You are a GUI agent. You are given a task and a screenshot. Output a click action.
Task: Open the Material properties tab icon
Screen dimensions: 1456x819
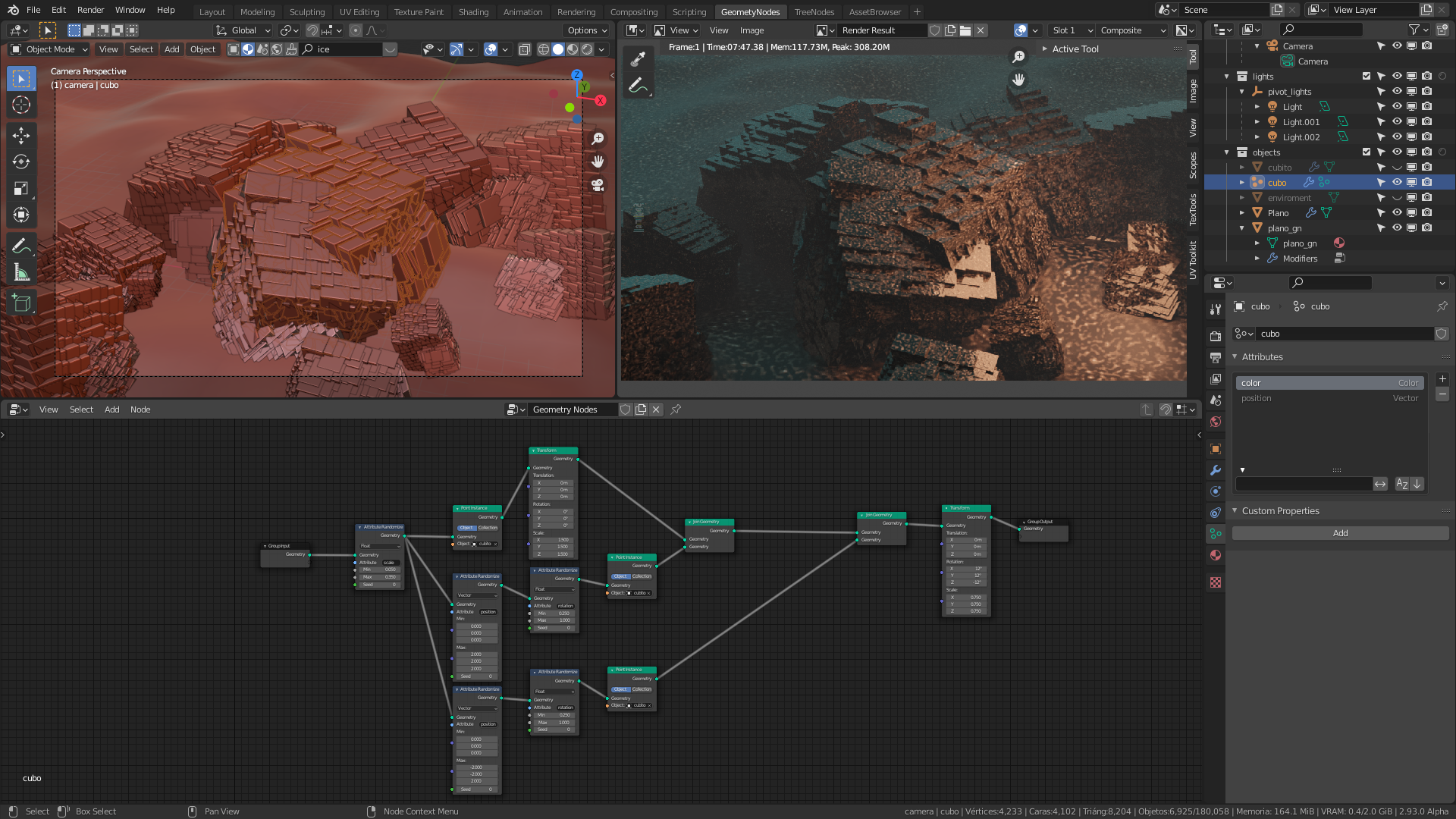point(1216,555)
